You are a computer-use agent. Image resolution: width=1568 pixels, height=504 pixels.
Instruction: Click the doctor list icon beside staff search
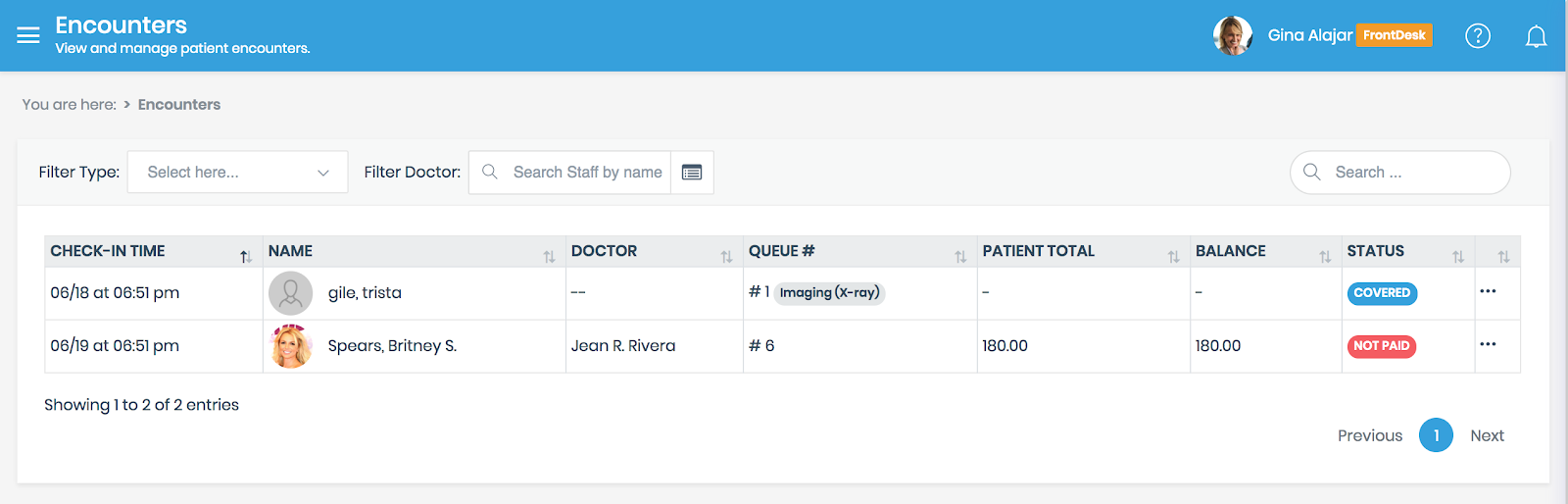coord(692,173)
